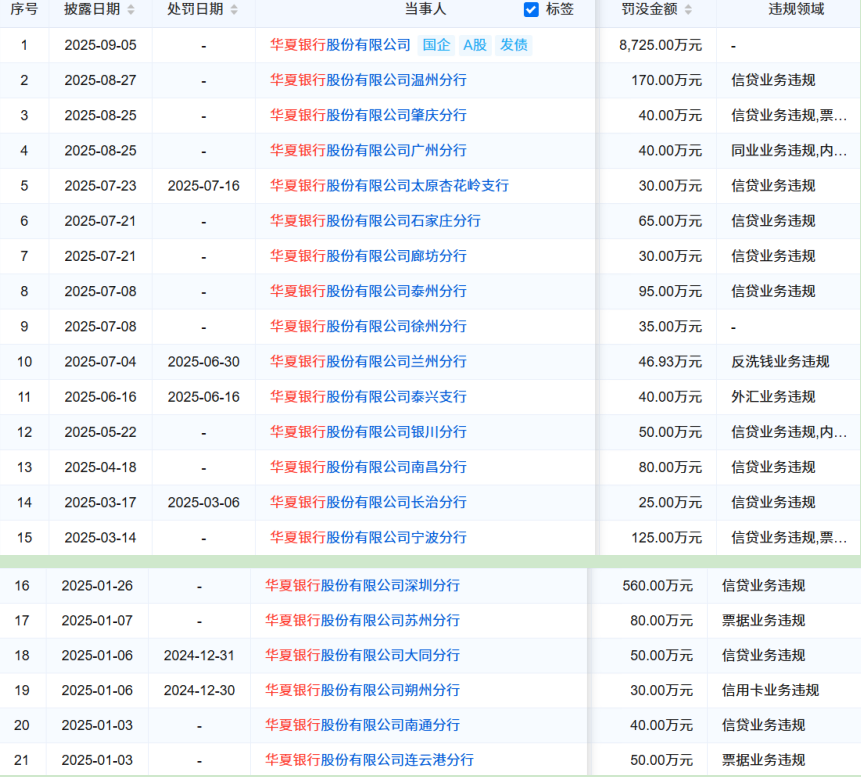
Task: Select the 25.00万元 penalty amount
Action: click(670, 502)
